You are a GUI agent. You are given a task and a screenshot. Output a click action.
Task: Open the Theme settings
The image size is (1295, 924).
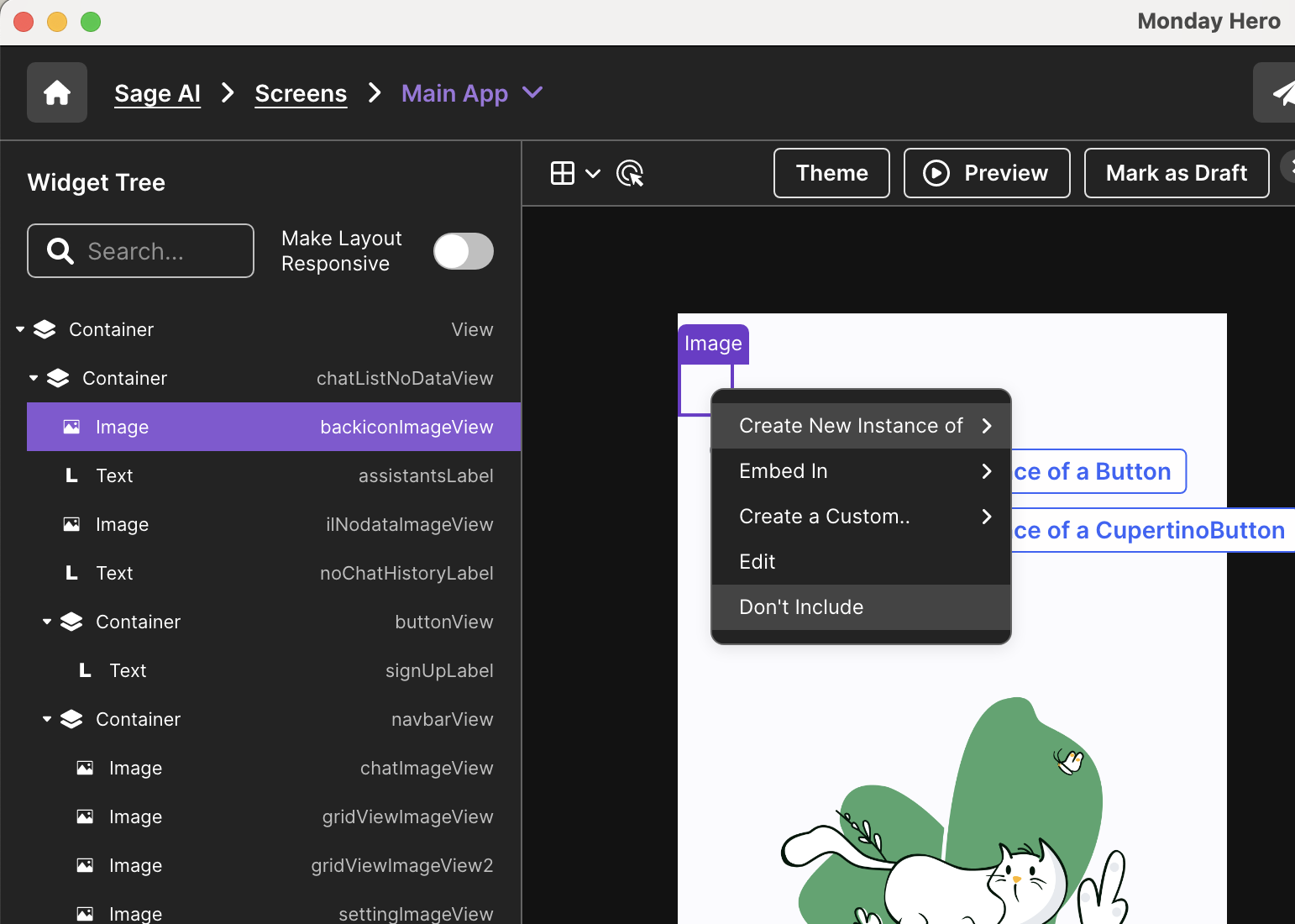point(831,173)
